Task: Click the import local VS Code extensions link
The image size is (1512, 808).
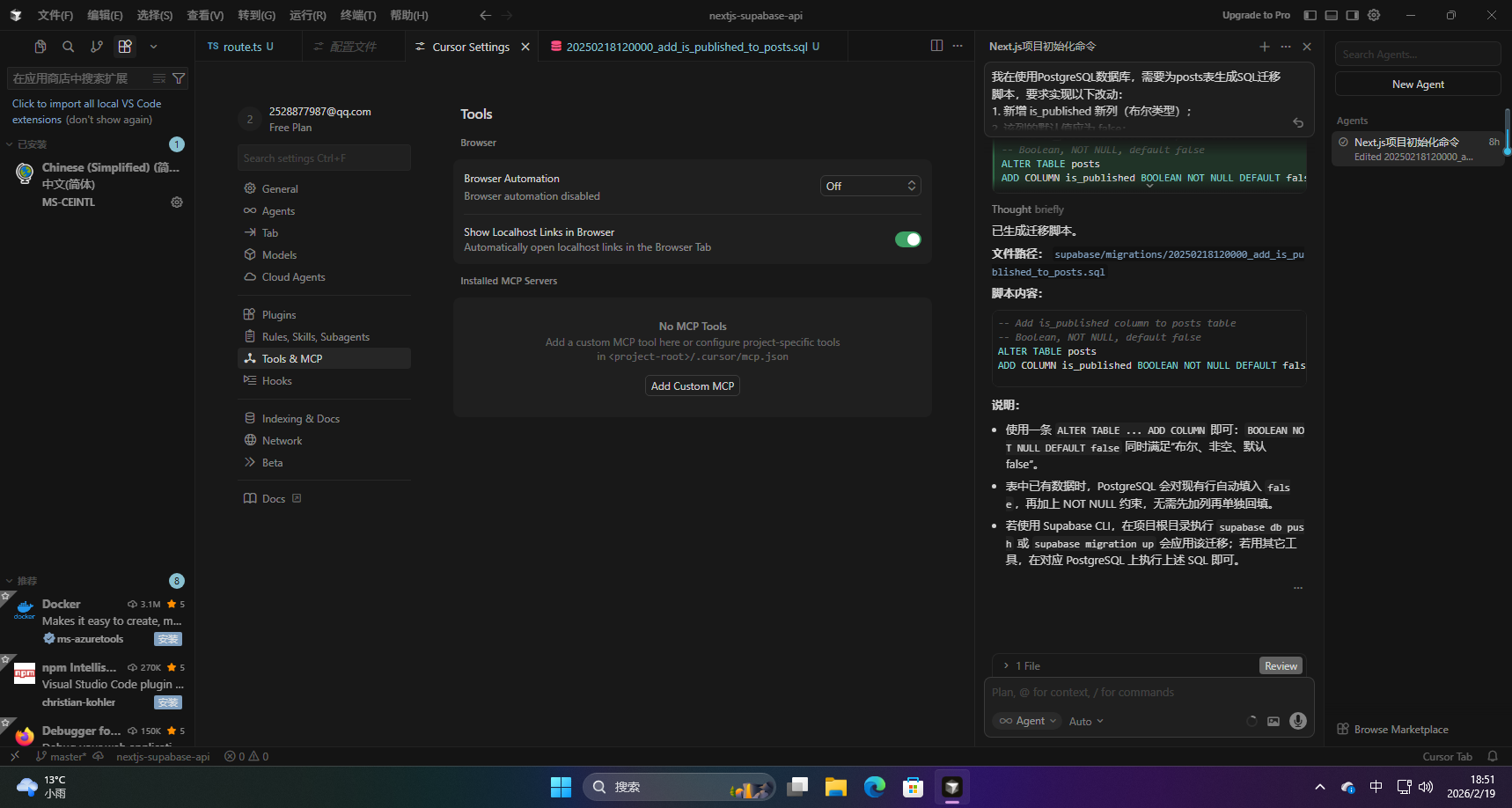Action: (86, 112)
